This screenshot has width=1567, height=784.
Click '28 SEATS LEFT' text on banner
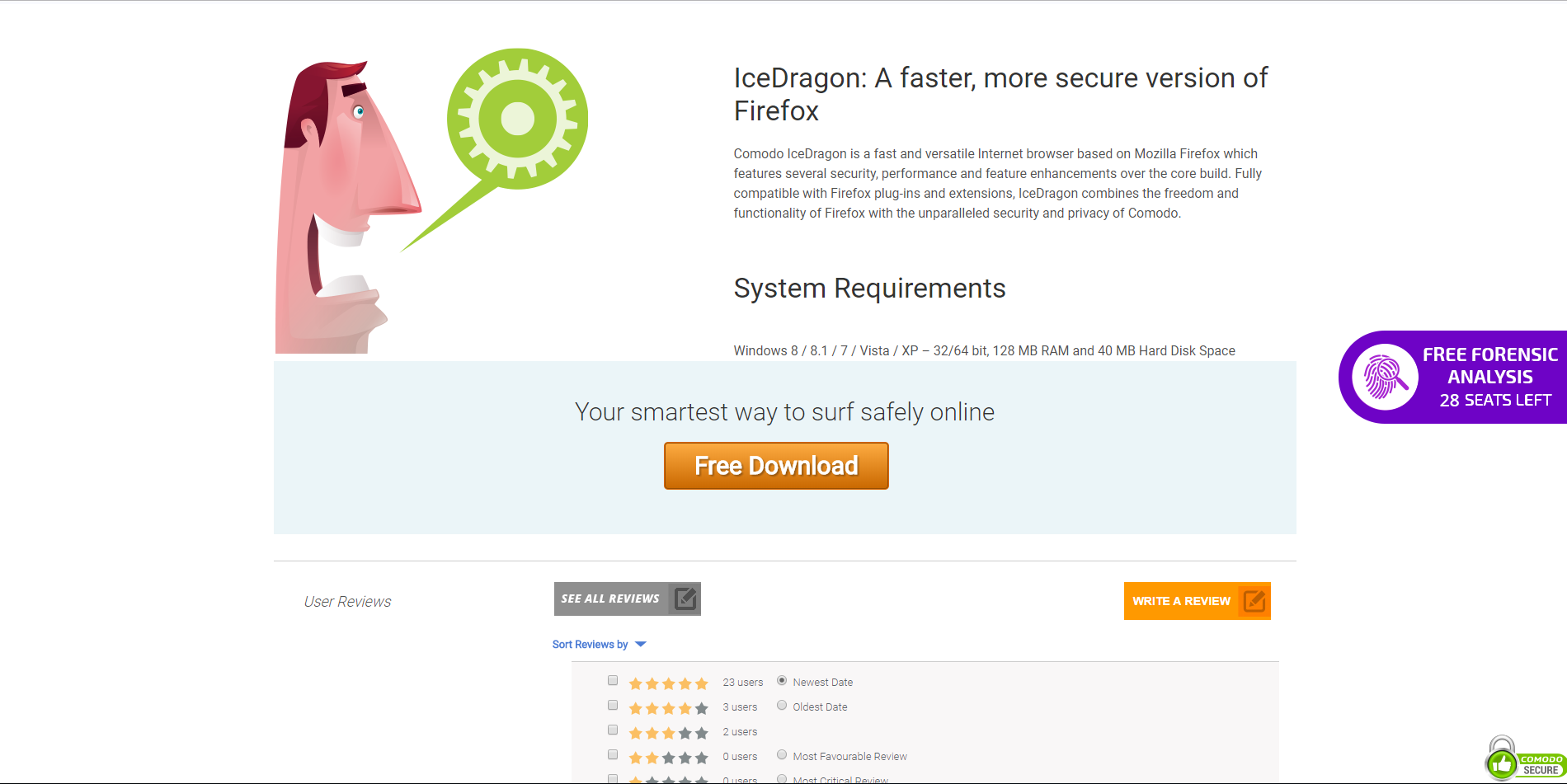[1495, 401]
